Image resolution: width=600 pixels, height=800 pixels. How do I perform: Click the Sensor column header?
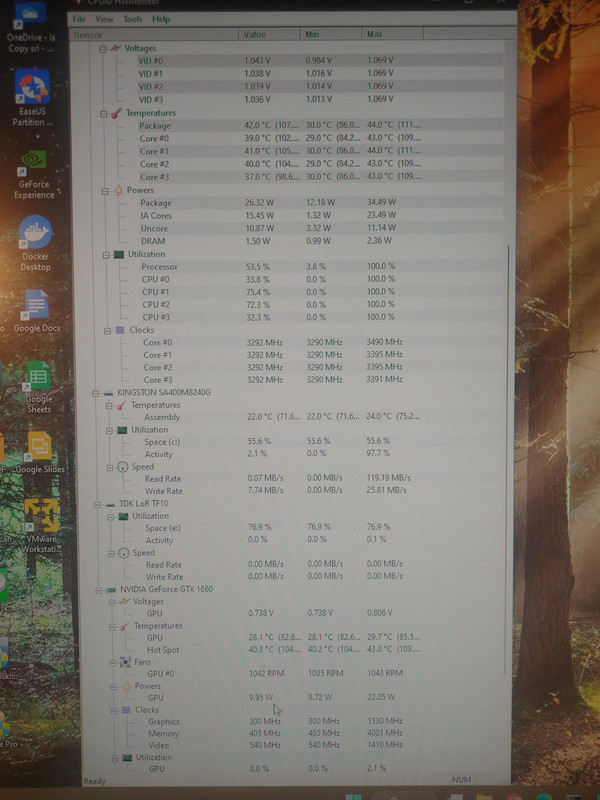[154, 35]
